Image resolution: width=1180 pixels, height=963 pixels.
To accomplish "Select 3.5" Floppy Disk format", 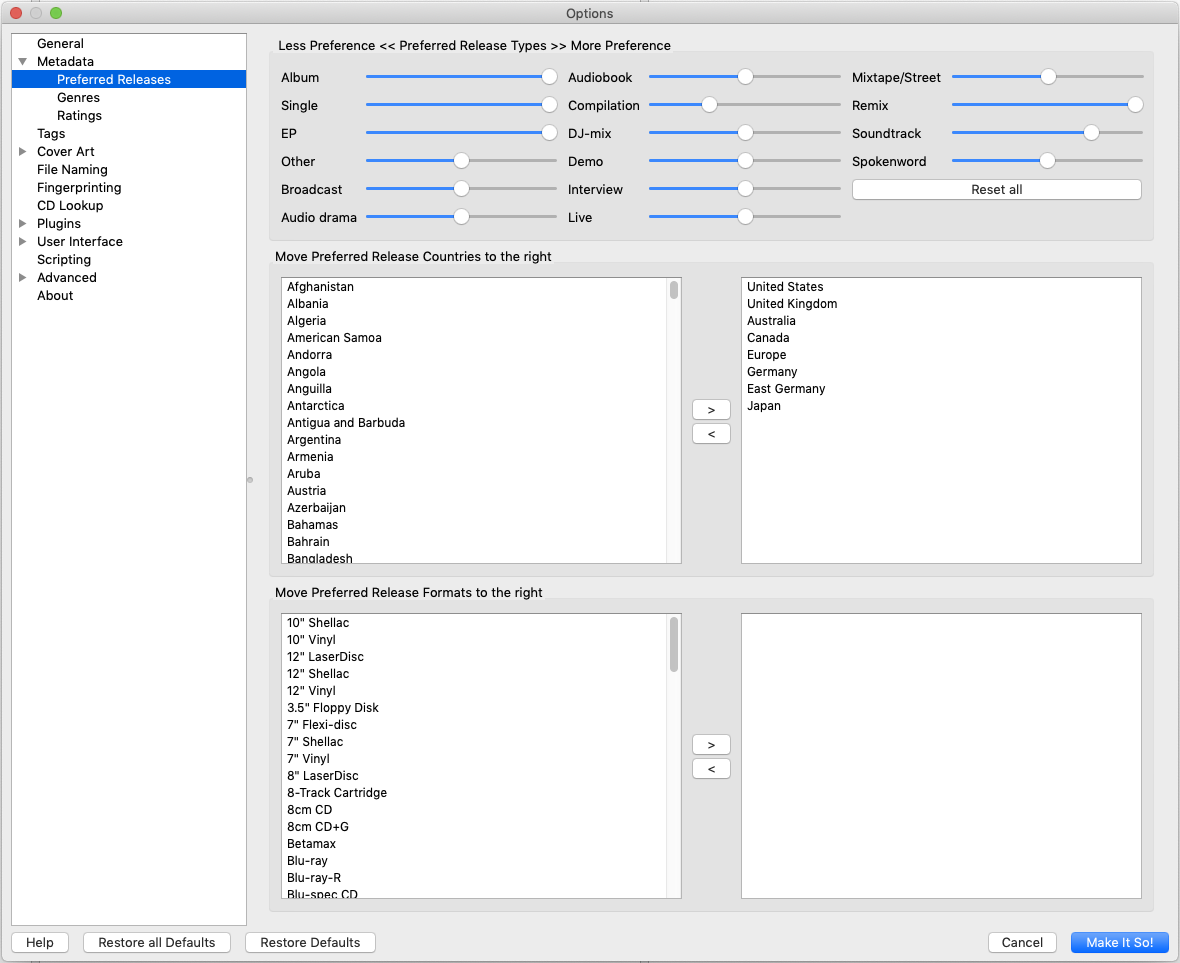I will pyautogui.click(x=333, y=708).
